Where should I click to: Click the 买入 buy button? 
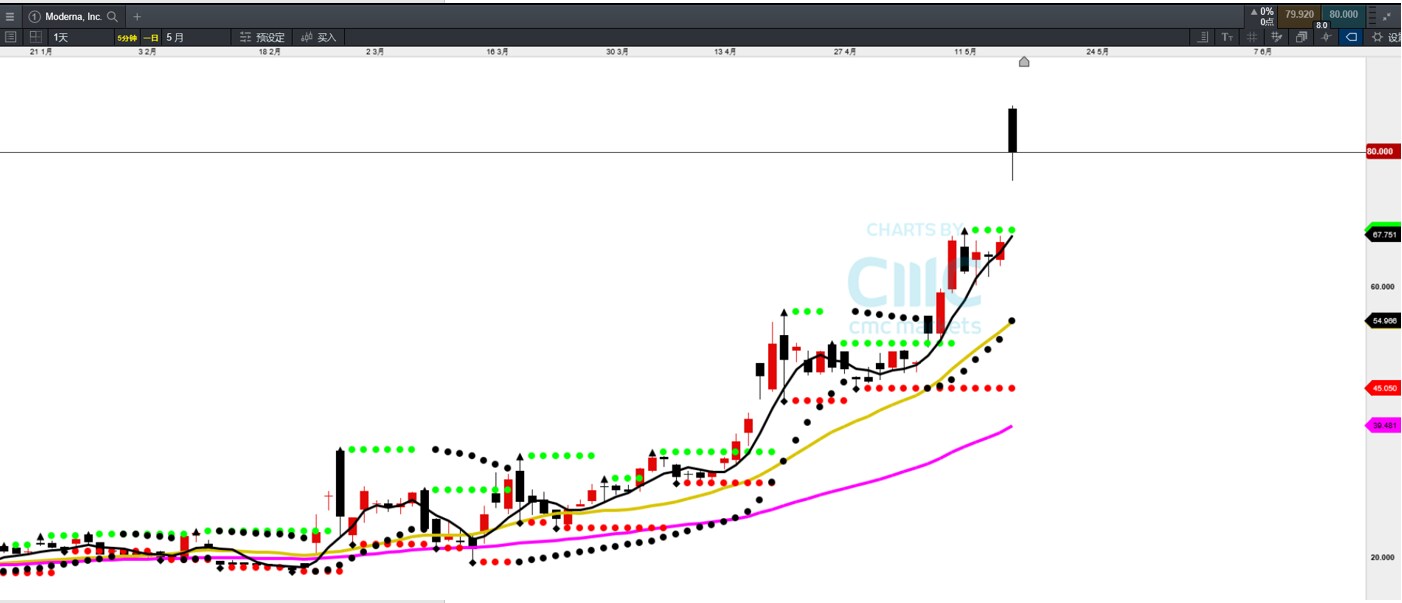pos(319,37)
